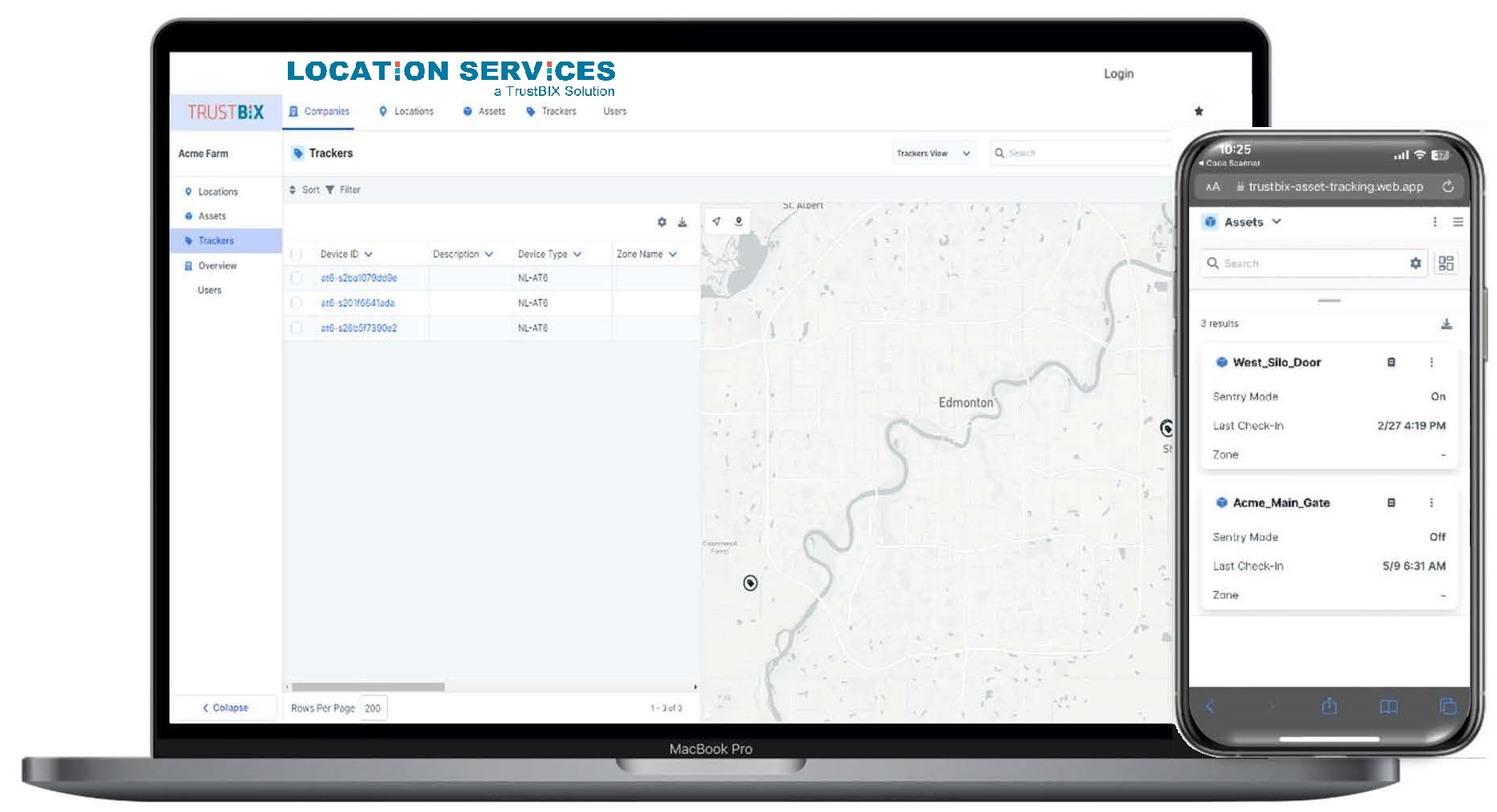1497x812 pixels.
Task: Click the phone browser URL bar
Action: (1331, 186)
